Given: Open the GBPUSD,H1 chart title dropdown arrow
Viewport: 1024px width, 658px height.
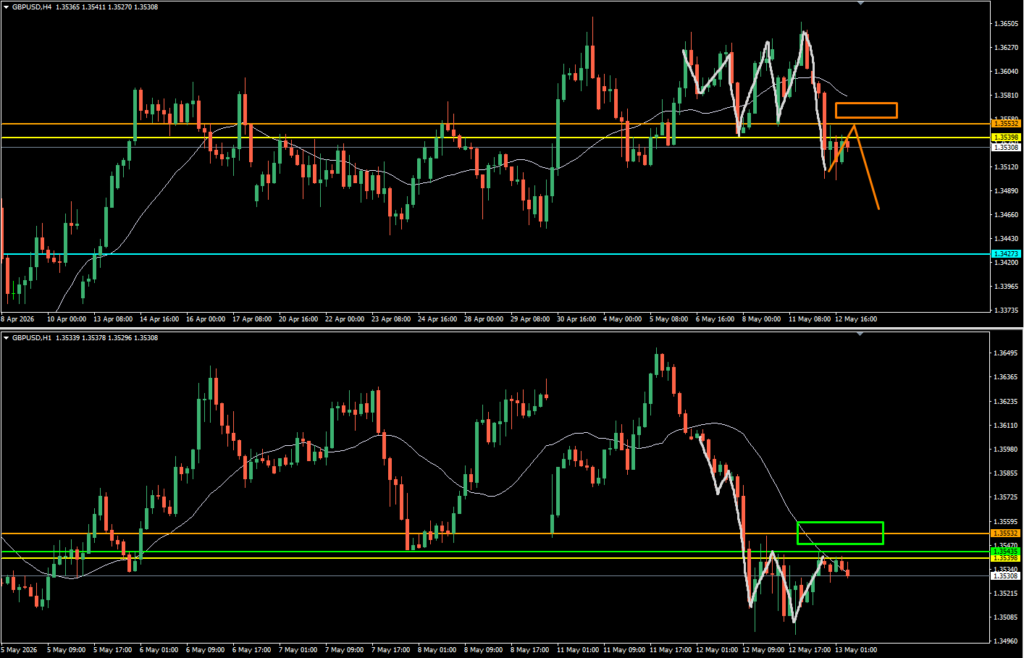Looking at the screenshot, I should click(7, 337).
